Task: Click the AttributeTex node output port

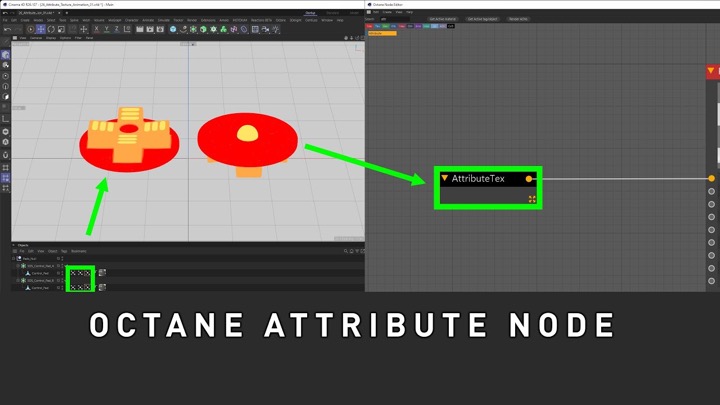Action: click(529, 179)
